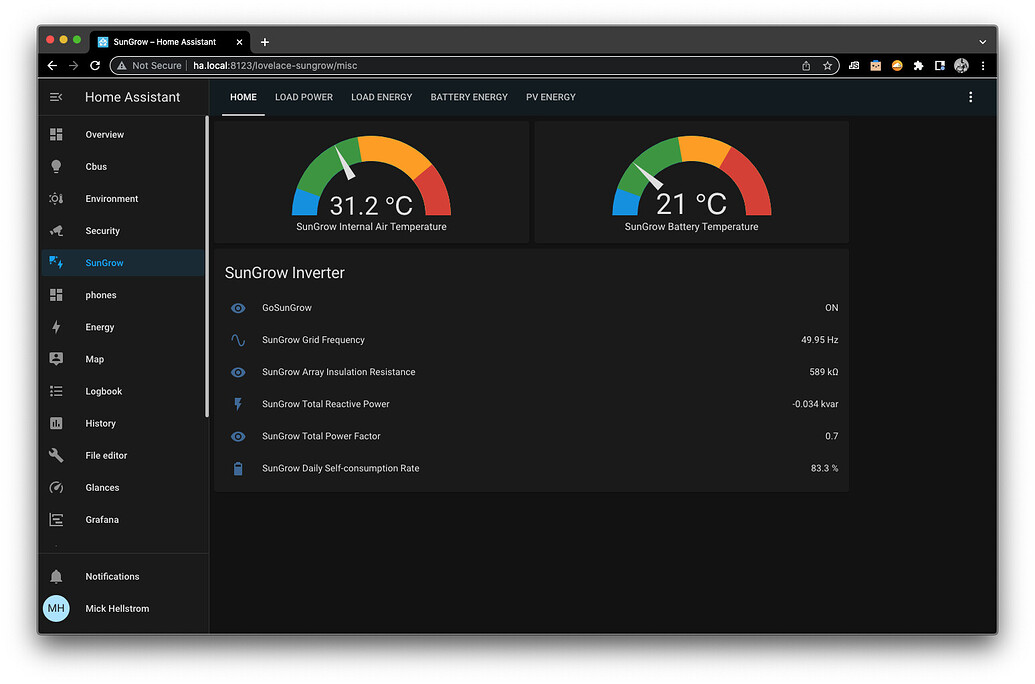The image size is (1035, 684).
Task: Open Glances using its gauge icon
Action: click(x=57, y=487)
